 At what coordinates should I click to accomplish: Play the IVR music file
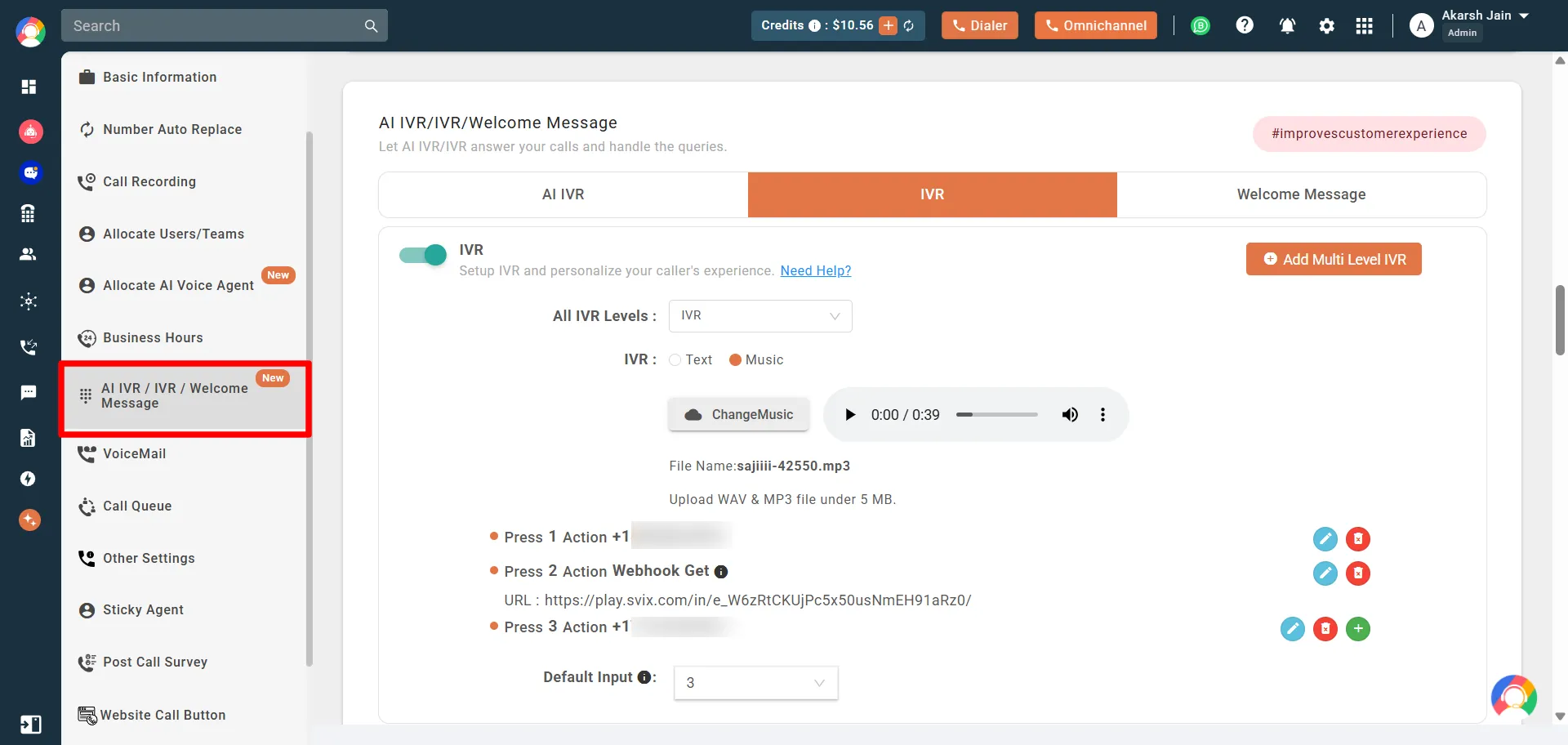pyautogui.click(x=850, y=415)
